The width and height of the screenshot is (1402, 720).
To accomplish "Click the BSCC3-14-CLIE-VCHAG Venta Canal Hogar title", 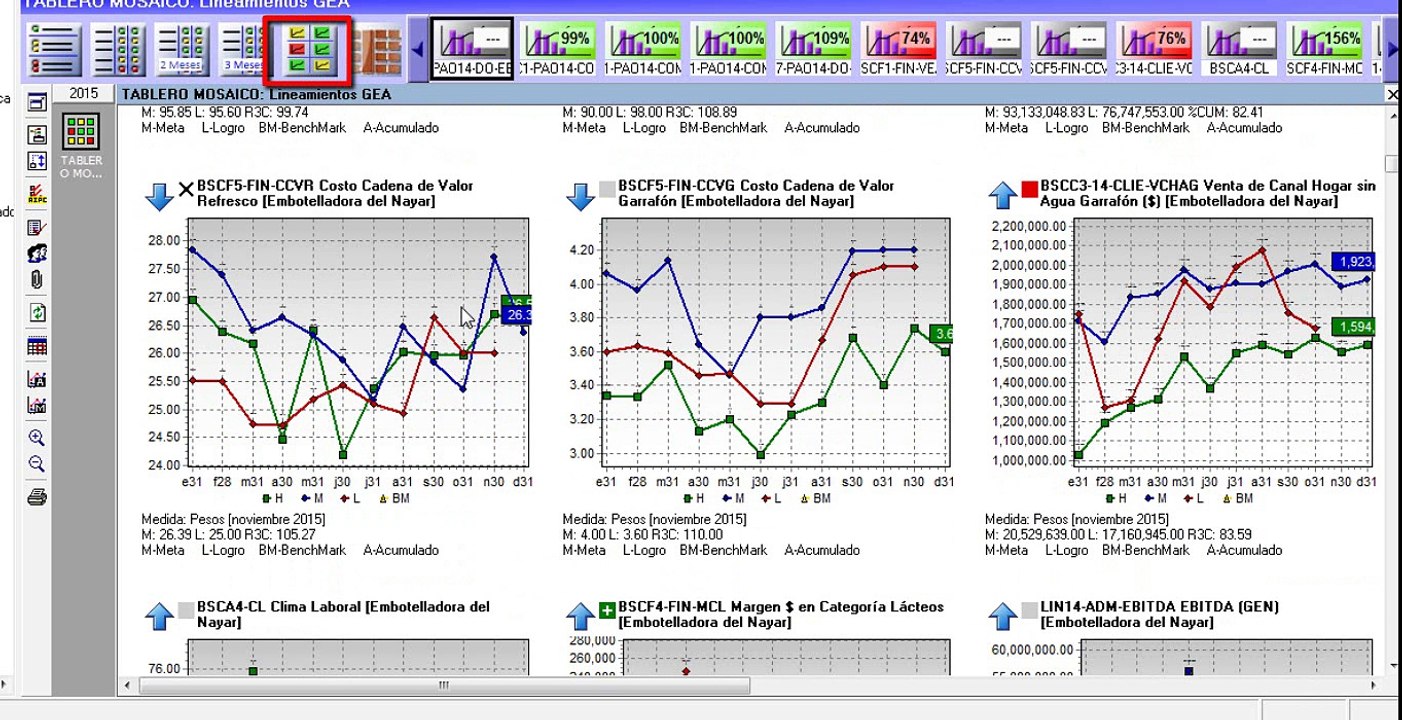I will pos(1208,193).
